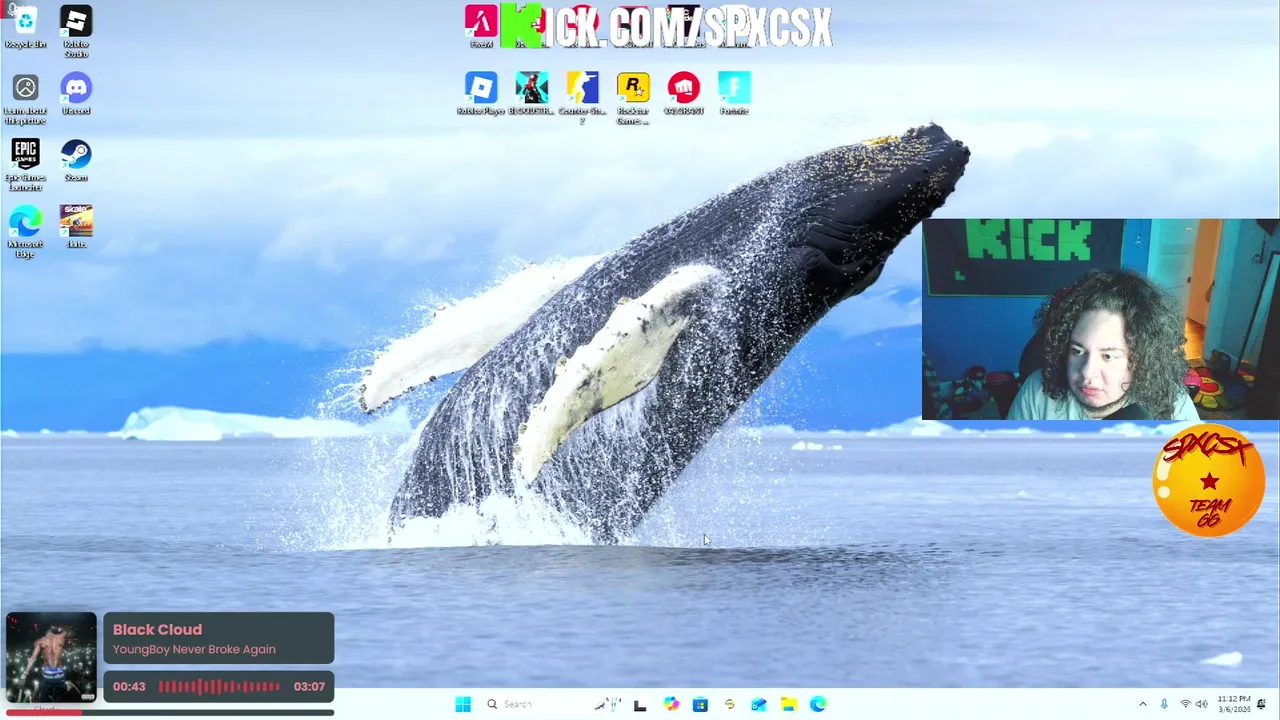
Task: Open the notification bell in the tray
Action: click(x=1262, y=704)
